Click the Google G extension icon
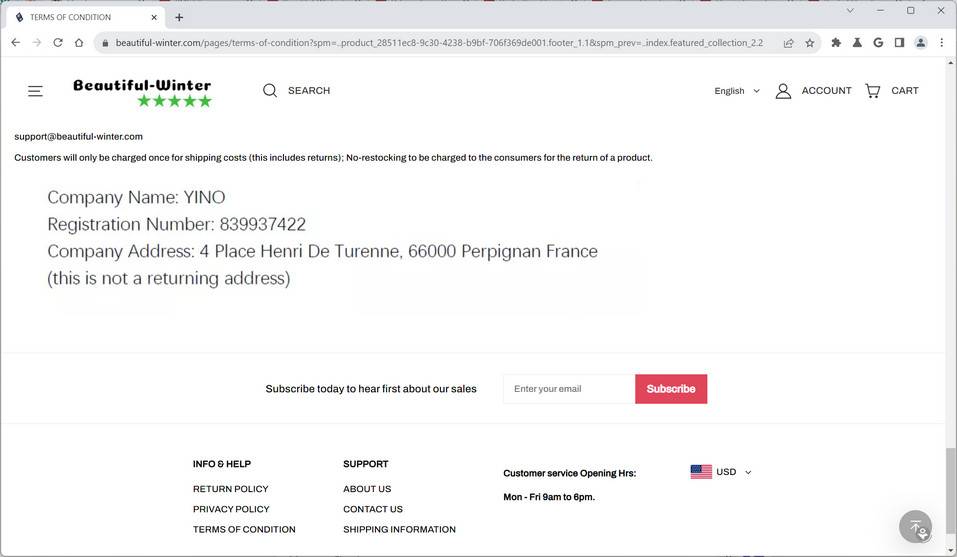The image size is (957, 557). (878, 43)
